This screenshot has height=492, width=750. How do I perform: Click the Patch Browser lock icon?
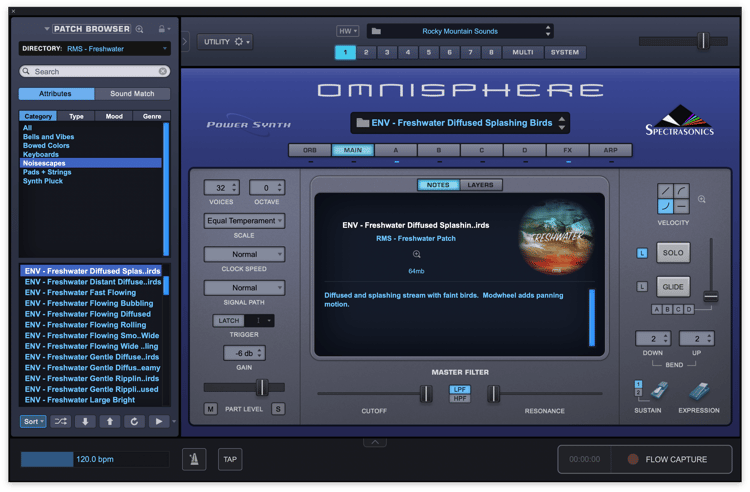click(162, 29)
